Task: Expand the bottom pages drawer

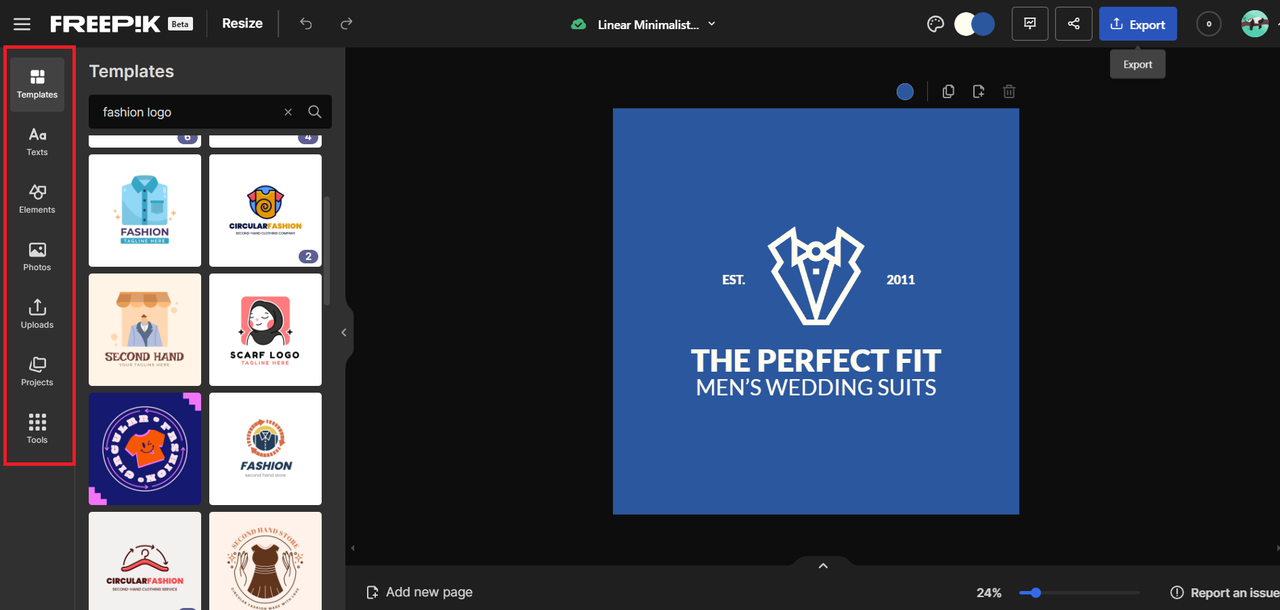Action: 823,565
